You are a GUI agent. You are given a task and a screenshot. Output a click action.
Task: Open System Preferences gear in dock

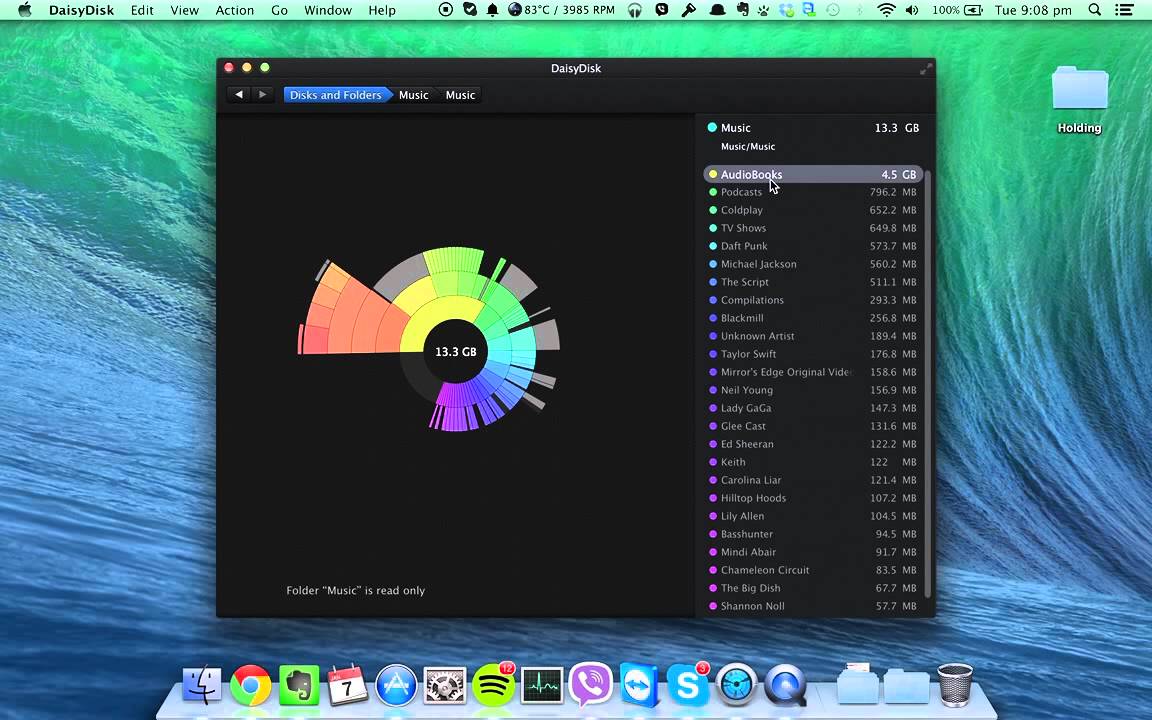[x=444, y=685]
